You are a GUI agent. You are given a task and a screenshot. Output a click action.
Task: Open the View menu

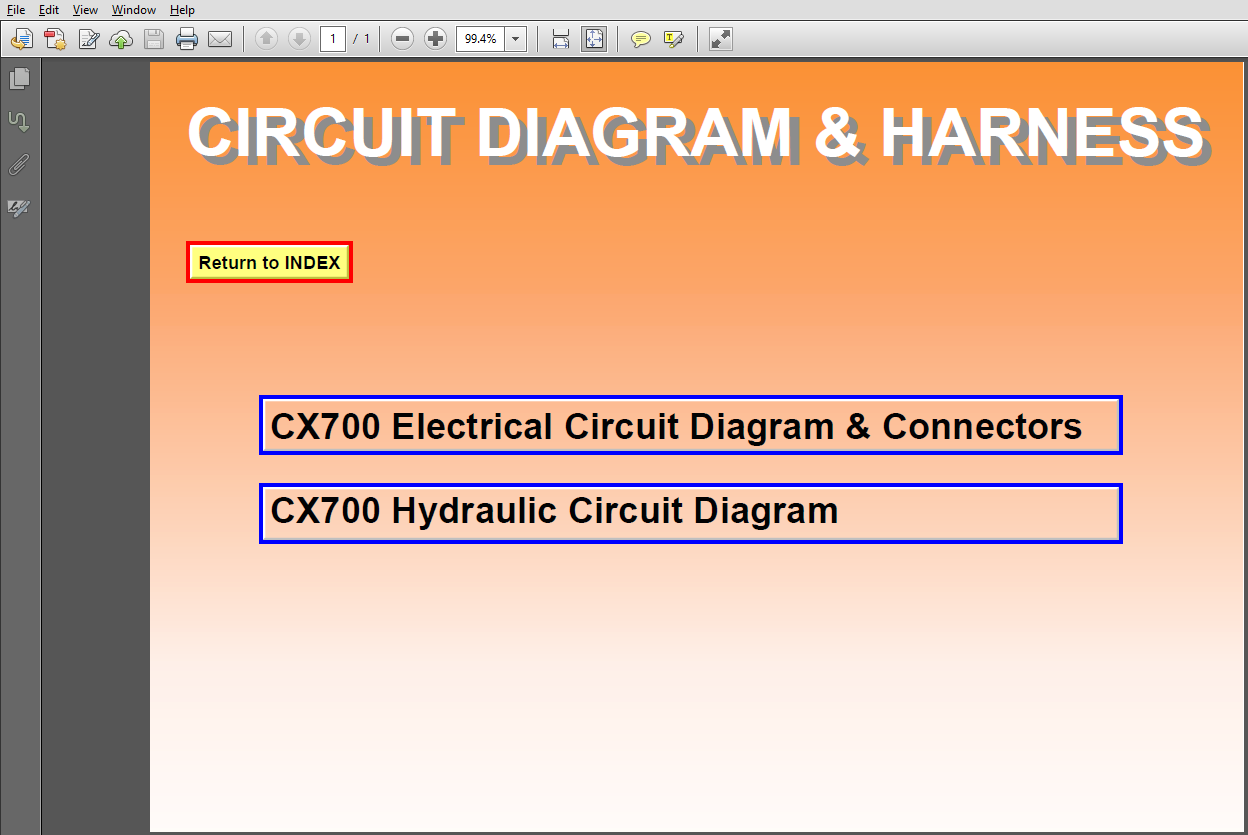click(x=85, y=10)
